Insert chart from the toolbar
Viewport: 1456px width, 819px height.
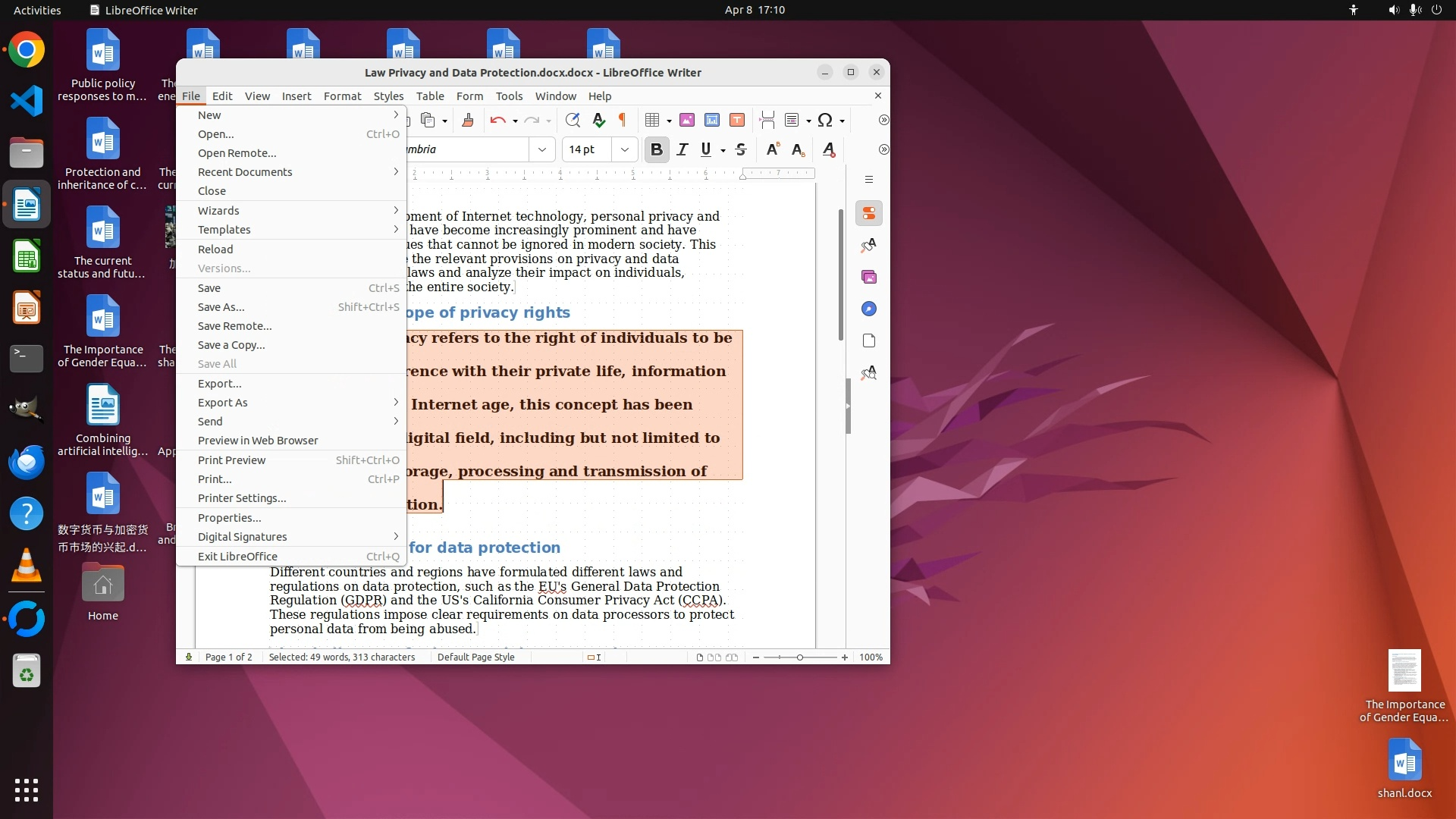tap(711, 120)
